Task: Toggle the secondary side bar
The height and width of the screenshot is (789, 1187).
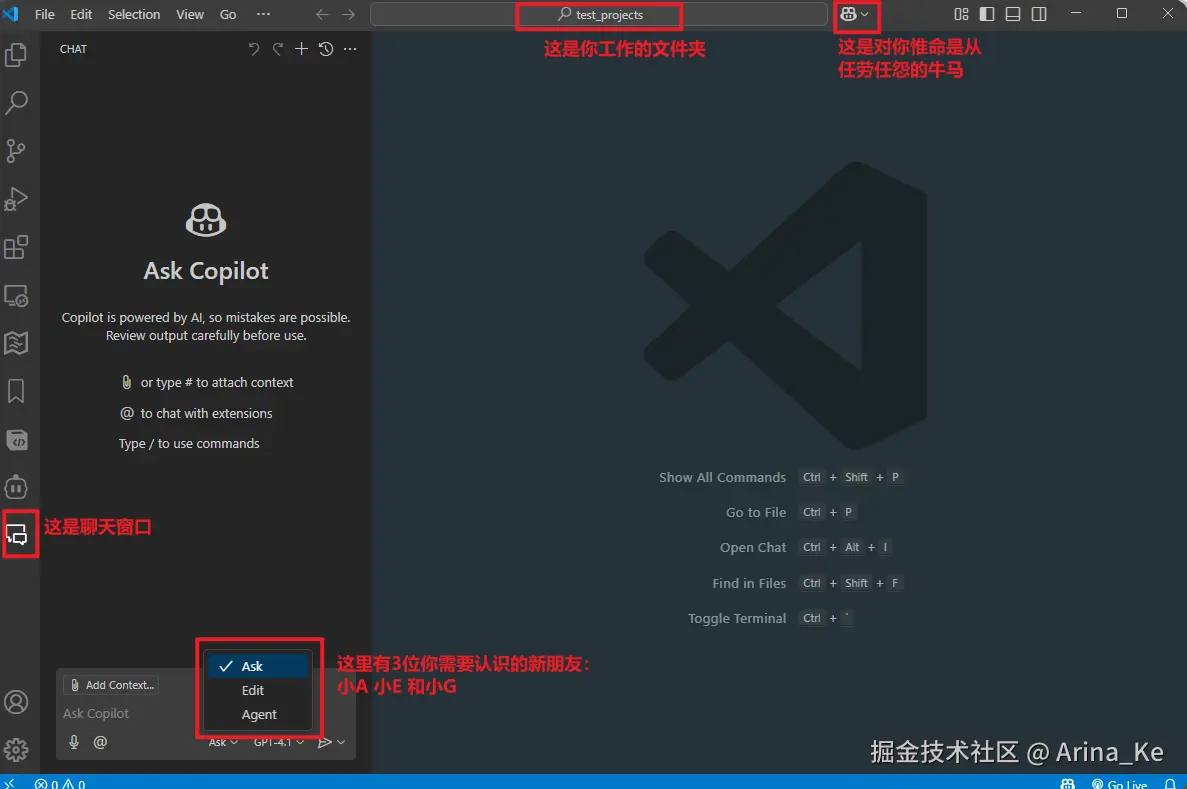Action: coord(1039,14)
